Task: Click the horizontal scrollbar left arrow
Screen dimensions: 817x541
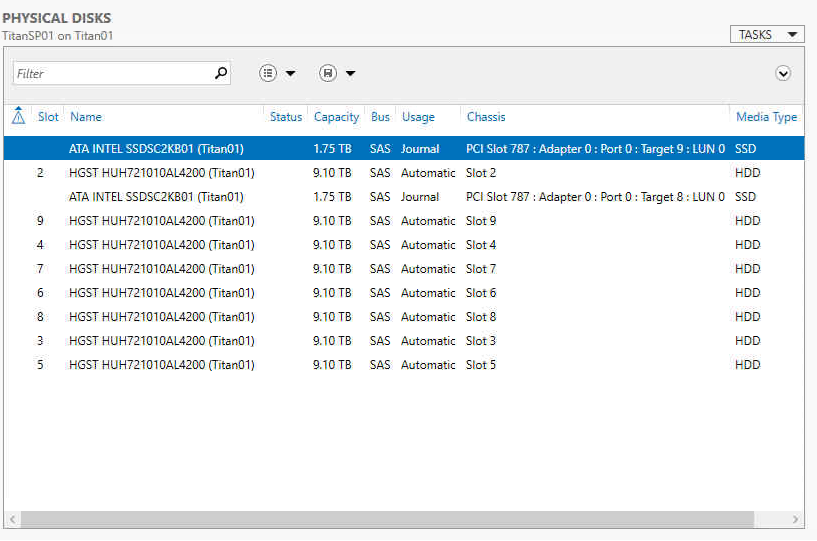Action: pyautogui.click(x=13, y=519)
